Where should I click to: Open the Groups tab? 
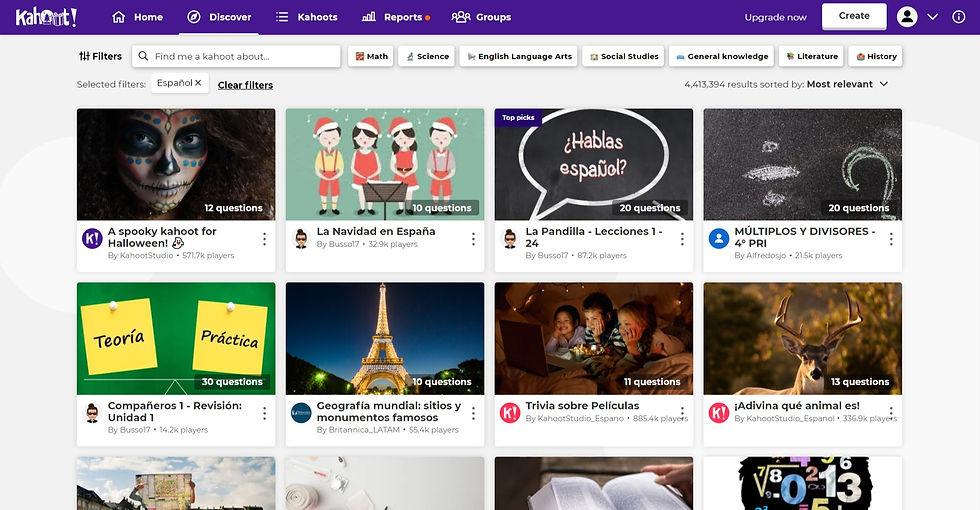coord(481,17)
